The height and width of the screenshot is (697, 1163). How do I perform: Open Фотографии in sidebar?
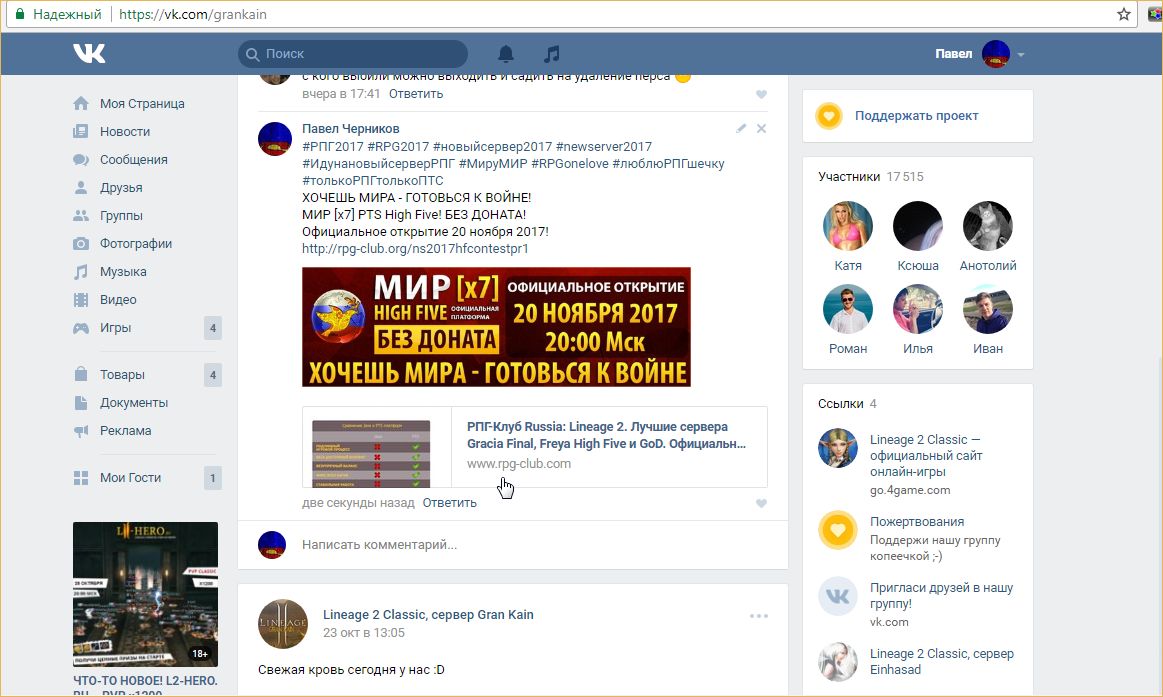click(x=136, y=243)
